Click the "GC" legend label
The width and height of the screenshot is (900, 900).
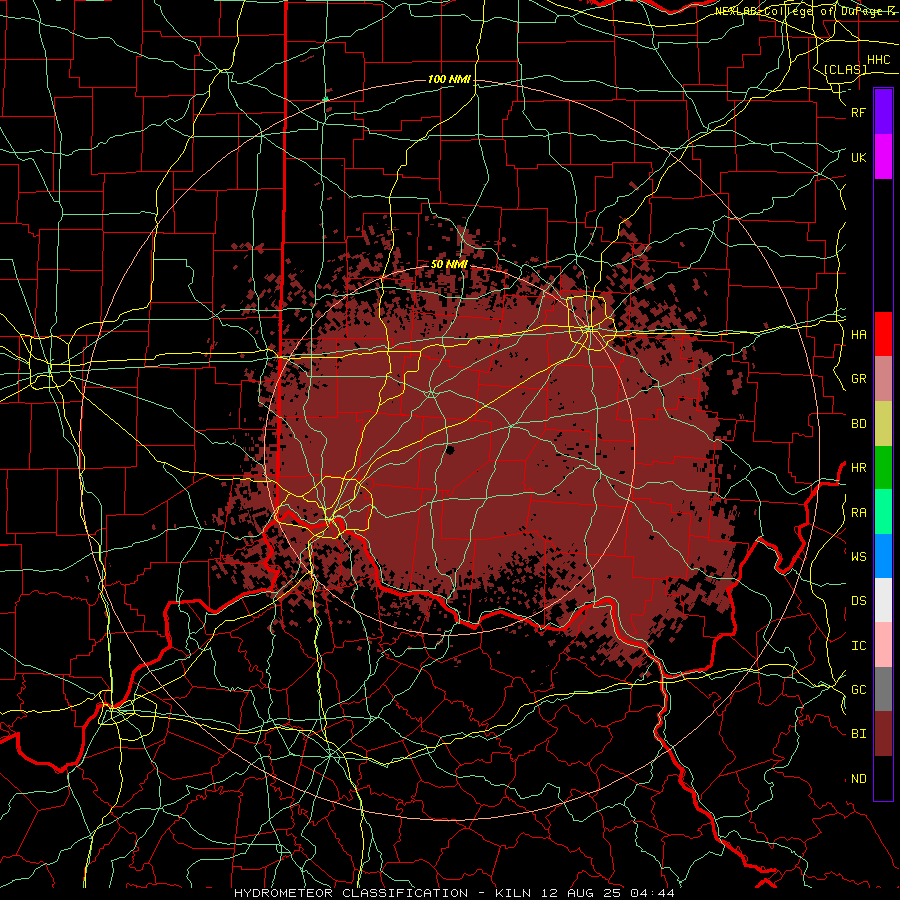(858, 689)
